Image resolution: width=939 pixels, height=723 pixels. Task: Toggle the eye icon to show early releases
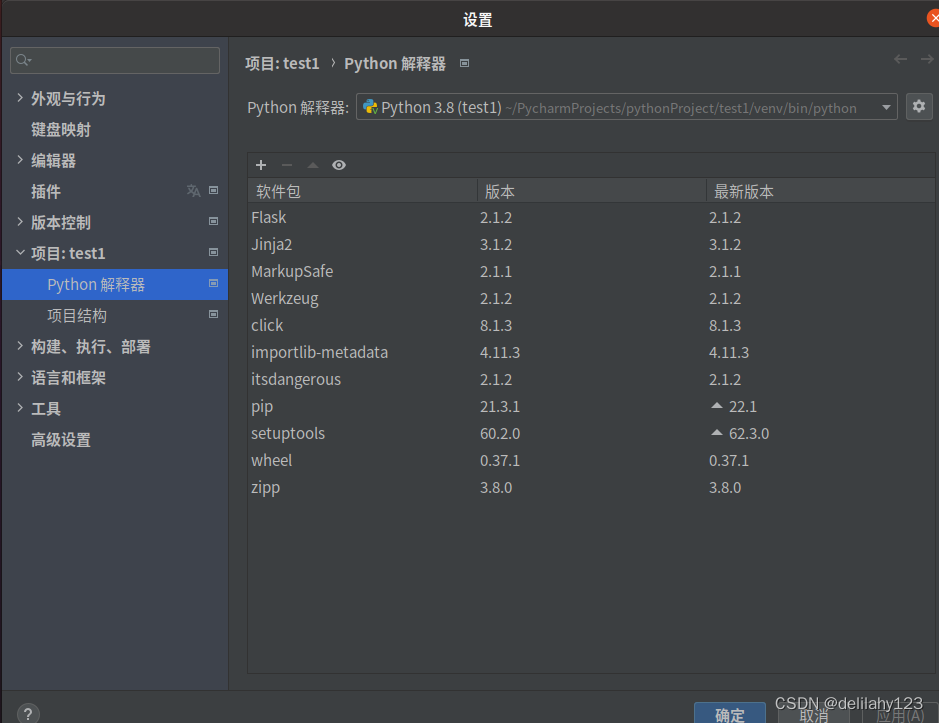(338, 165)
